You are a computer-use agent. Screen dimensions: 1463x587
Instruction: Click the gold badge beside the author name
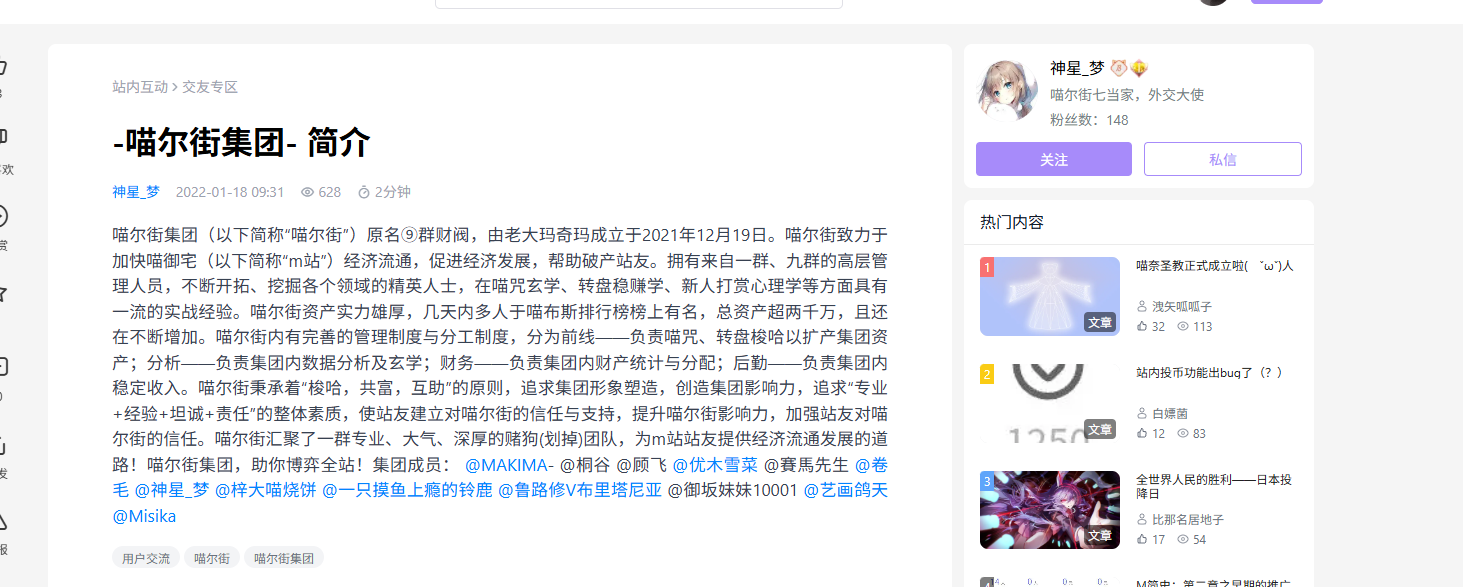click(1138, 68)
